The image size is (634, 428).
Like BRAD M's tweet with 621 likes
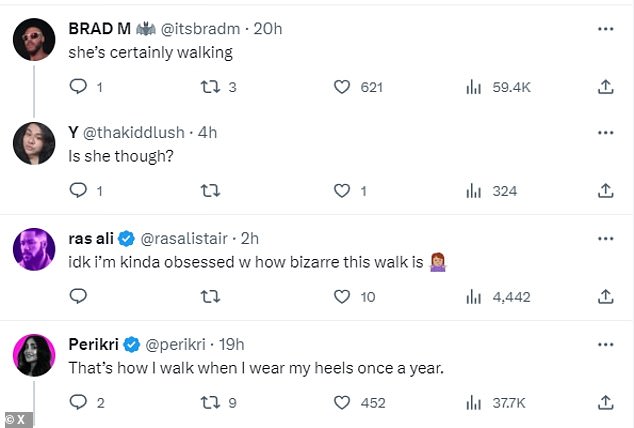[343, 88]
